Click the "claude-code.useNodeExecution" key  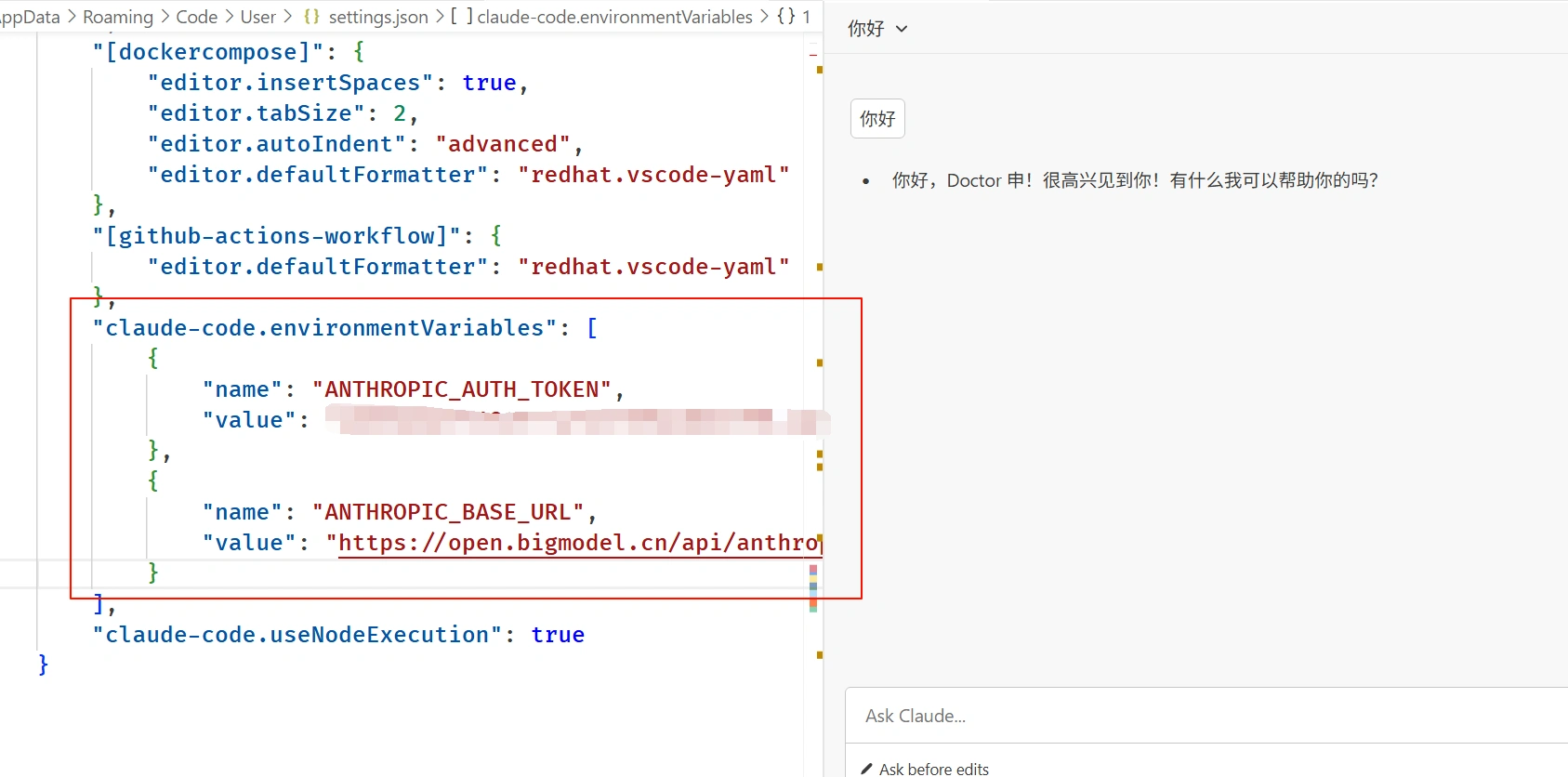pyautogui.click(x=296, y=635)
